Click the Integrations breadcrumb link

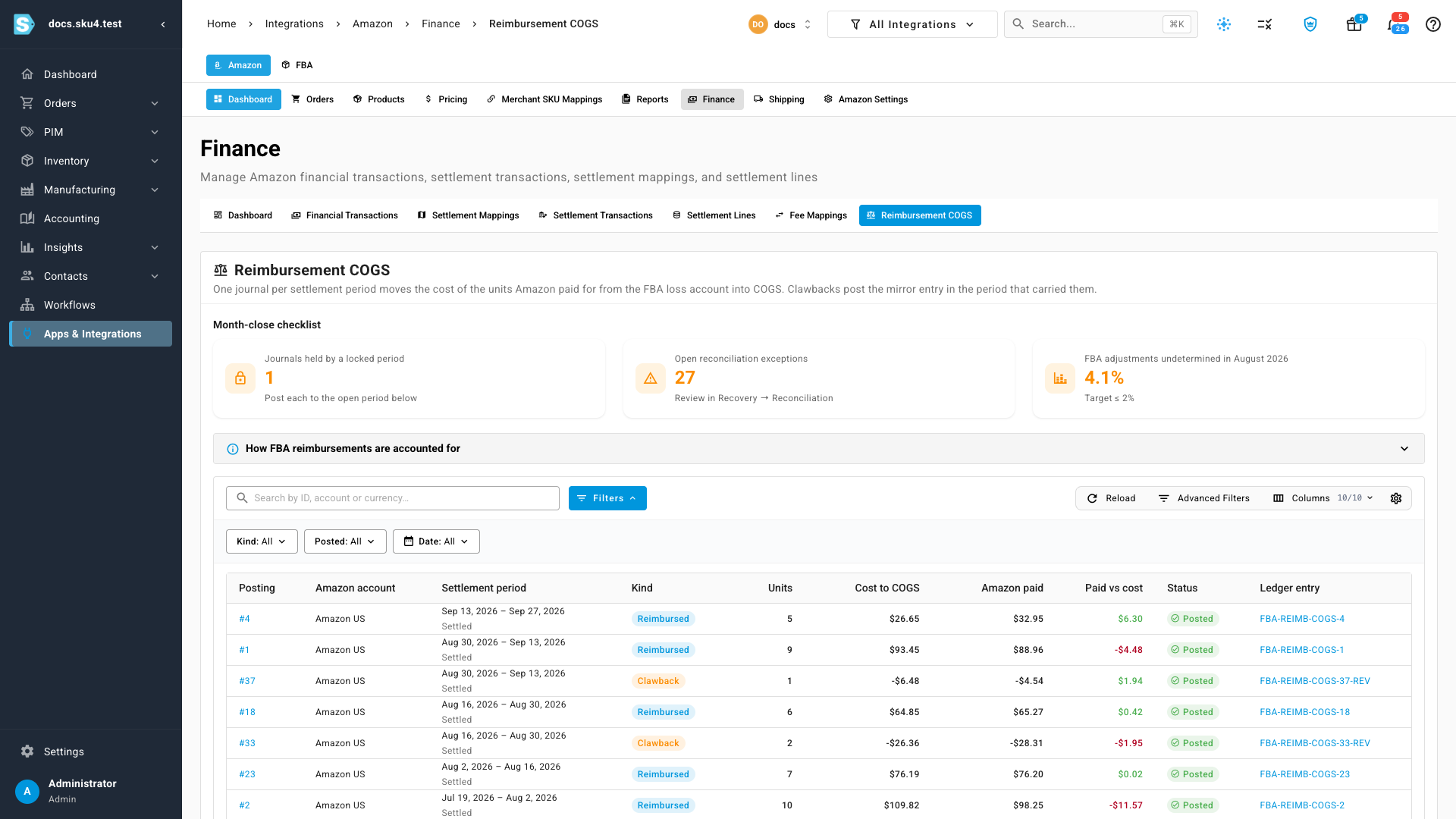pos(294,24)
